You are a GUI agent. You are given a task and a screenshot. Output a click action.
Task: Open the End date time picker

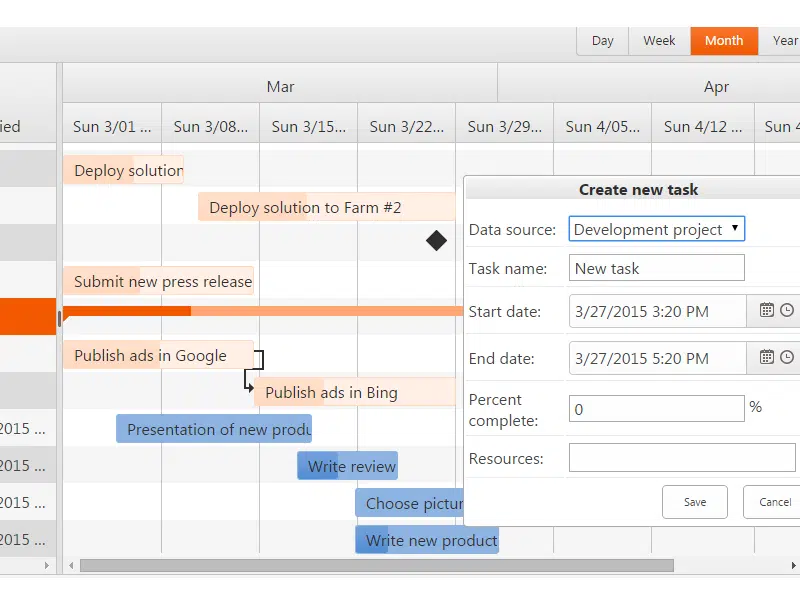click(x=784, y=358)
